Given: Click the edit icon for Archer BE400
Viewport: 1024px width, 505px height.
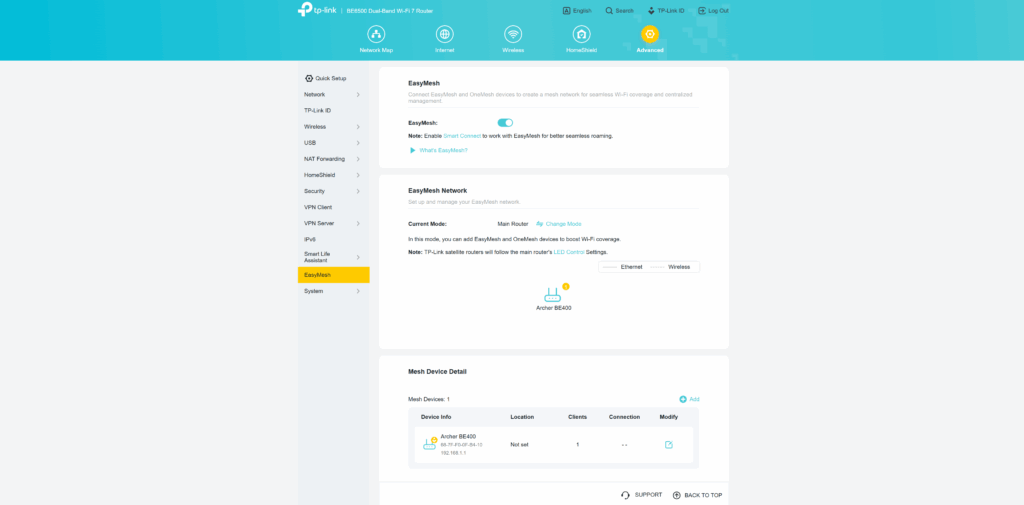Looking at the screenshot, I should [x=669, y=445].
